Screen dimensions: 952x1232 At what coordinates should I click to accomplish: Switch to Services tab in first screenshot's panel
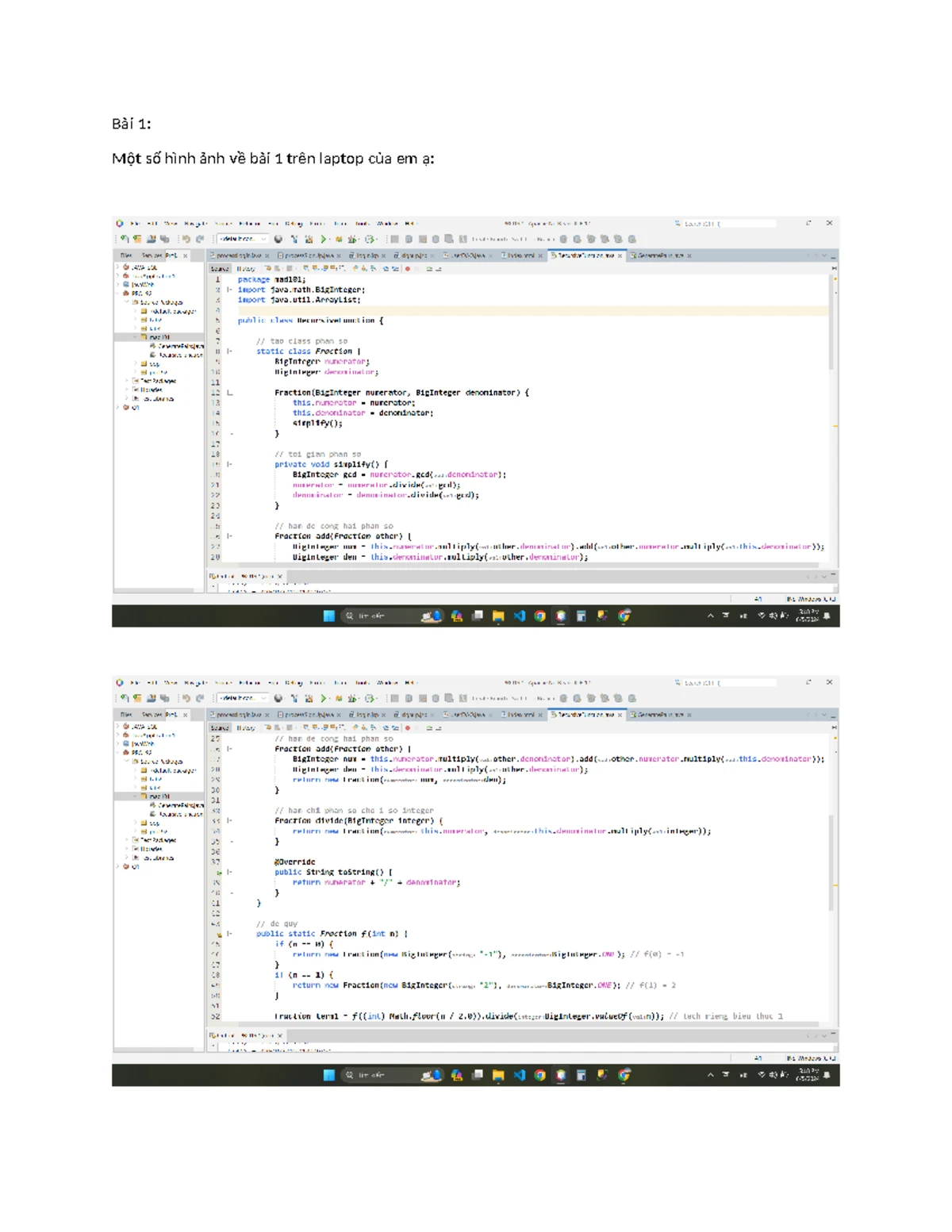(x=150, y=255)
